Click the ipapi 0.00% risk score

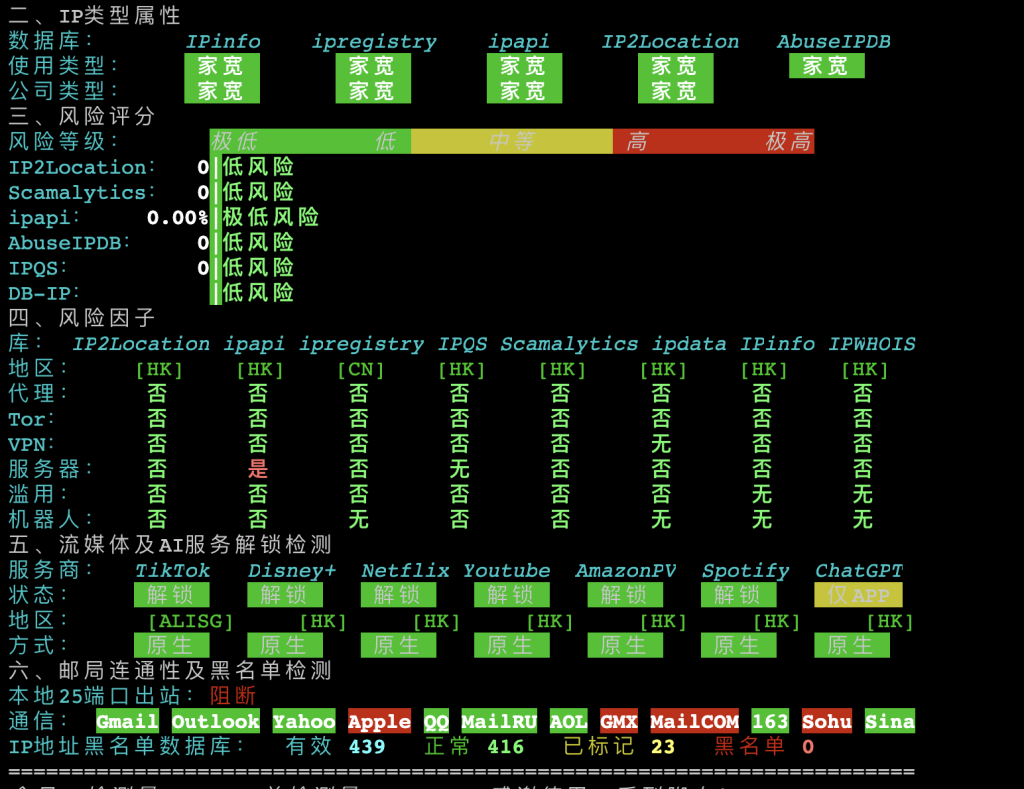[x=177, y=218]
